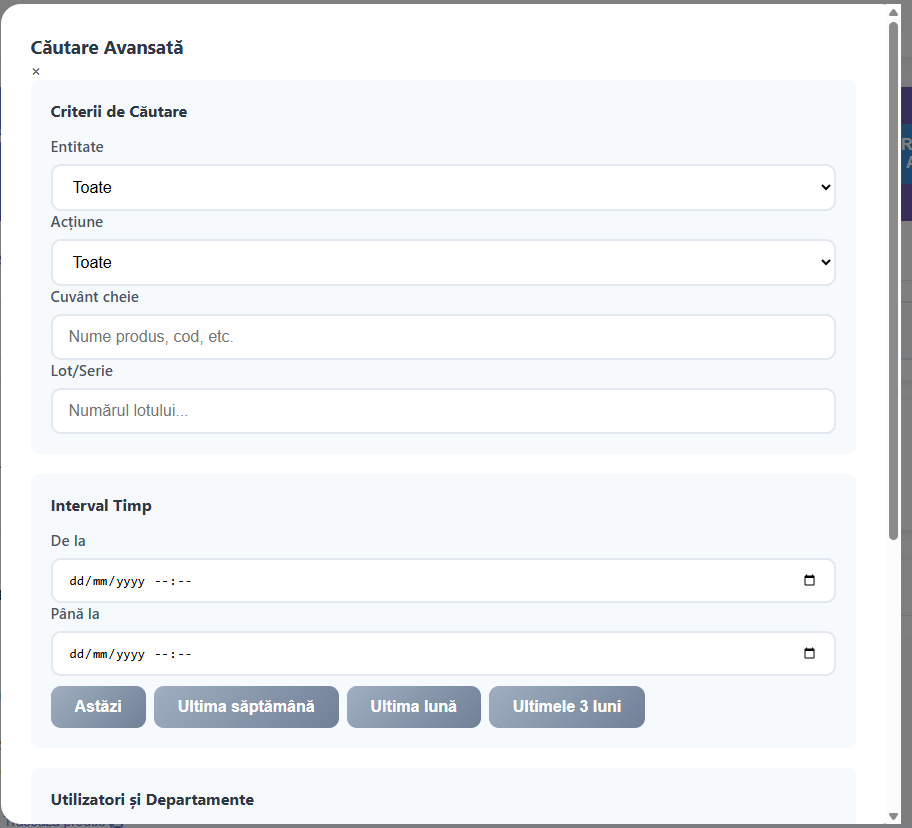Click the scrollbar down arrow
The width and height of the screenshot is (912, 828).
tap(893, 816)
